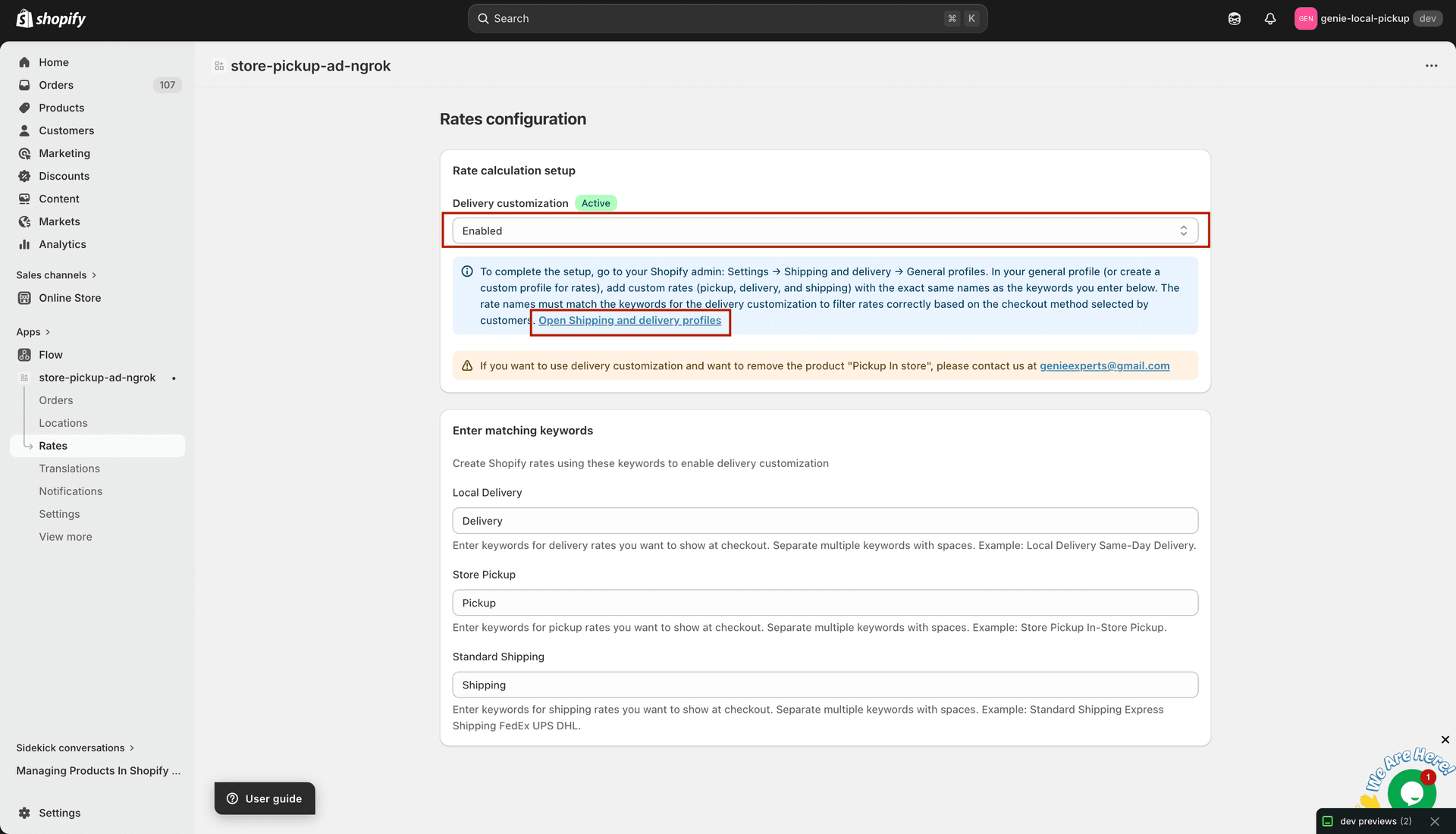The height and width of the screenshot is (834, 1456).
Task: Open the Customers section
Action: point(66,130)
